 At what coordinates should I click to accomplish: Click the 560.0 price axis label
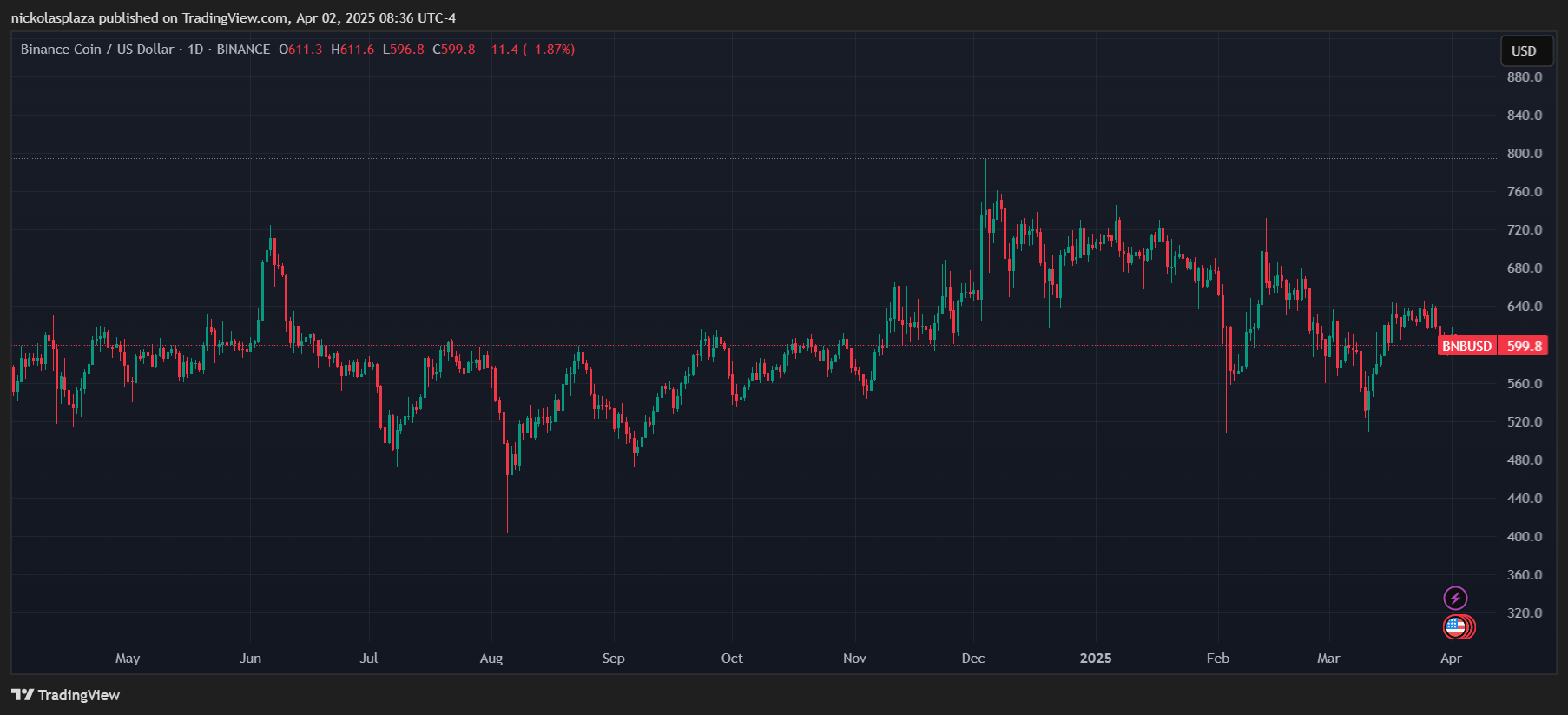[x=1525, y=383]
